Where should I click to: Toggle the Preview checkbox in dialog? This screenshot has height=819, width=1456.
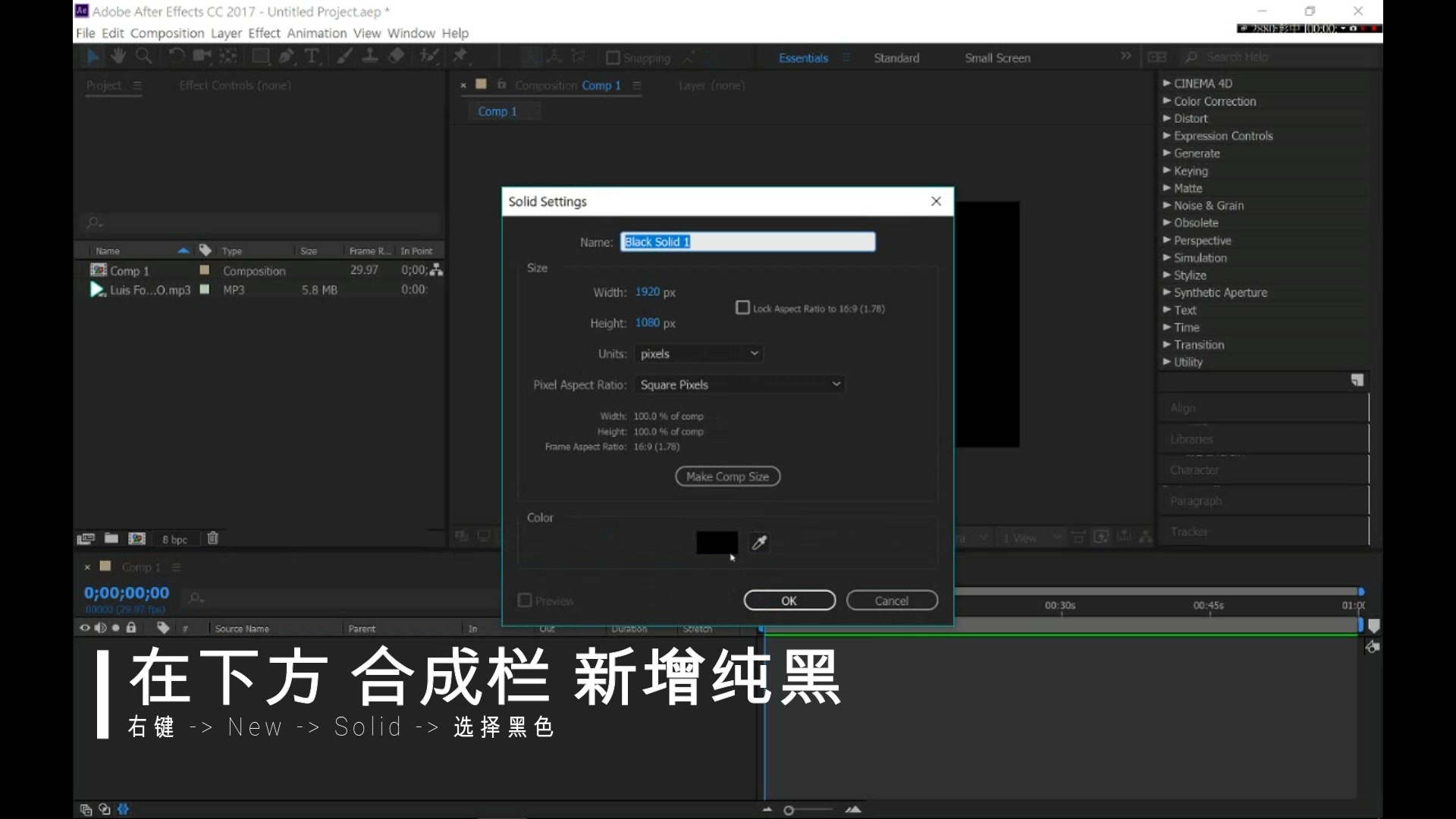point(524,601)
